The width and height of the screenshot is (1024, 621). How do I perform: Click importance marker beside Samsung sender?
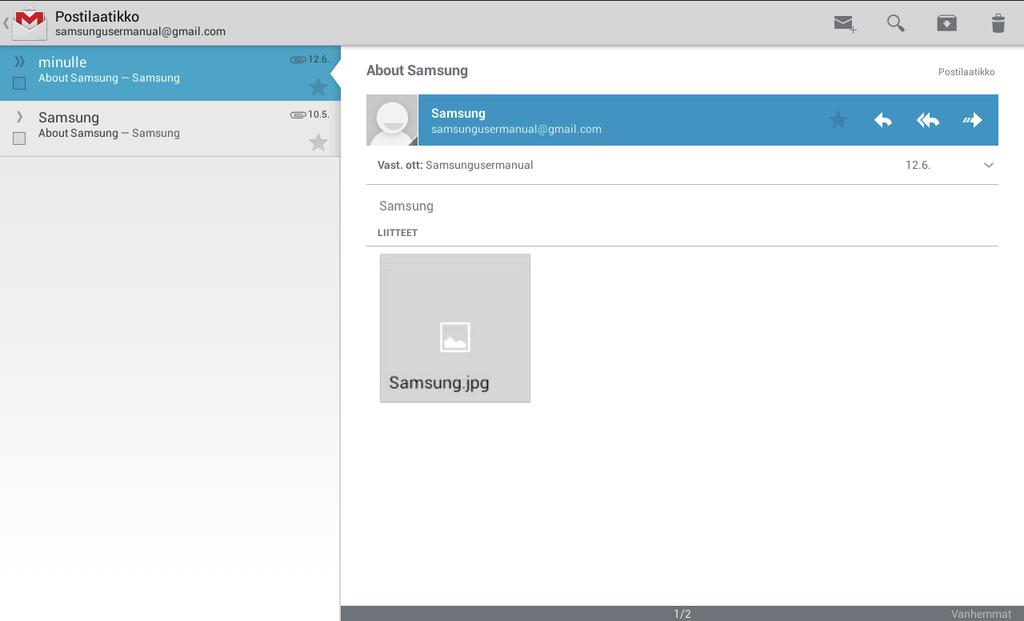tap(20, 117)
